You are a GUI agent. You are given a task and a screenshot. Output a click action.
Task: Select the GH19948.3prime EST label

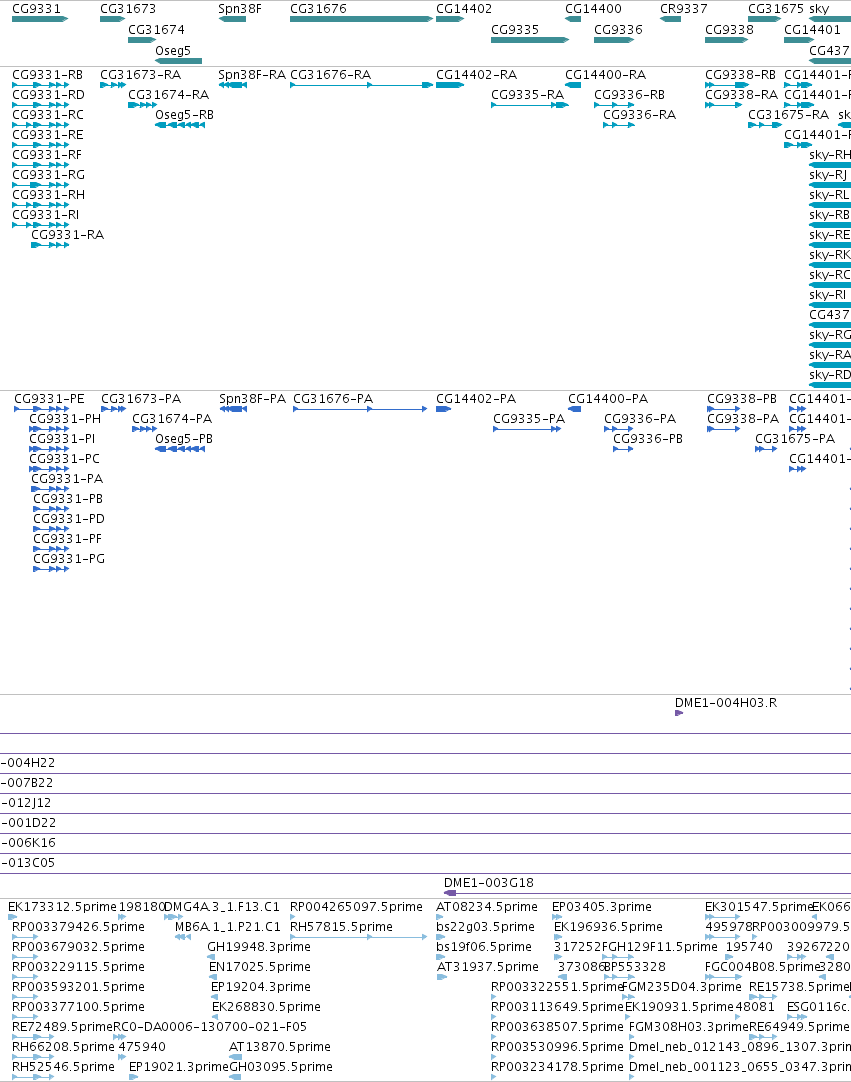pyautogui.click(x=259, y=947)
